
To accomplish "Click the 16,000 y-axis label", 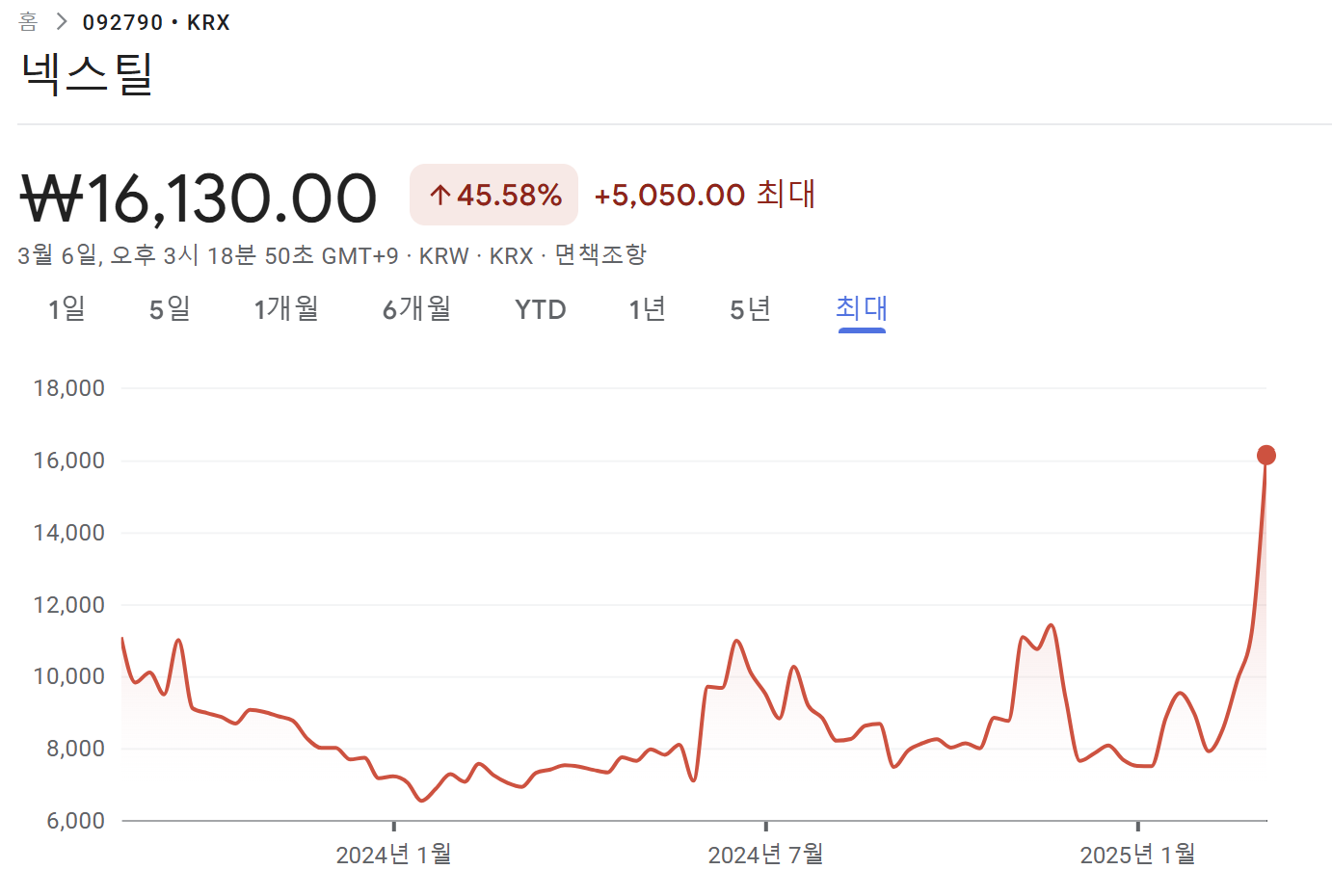I will 69,461.
